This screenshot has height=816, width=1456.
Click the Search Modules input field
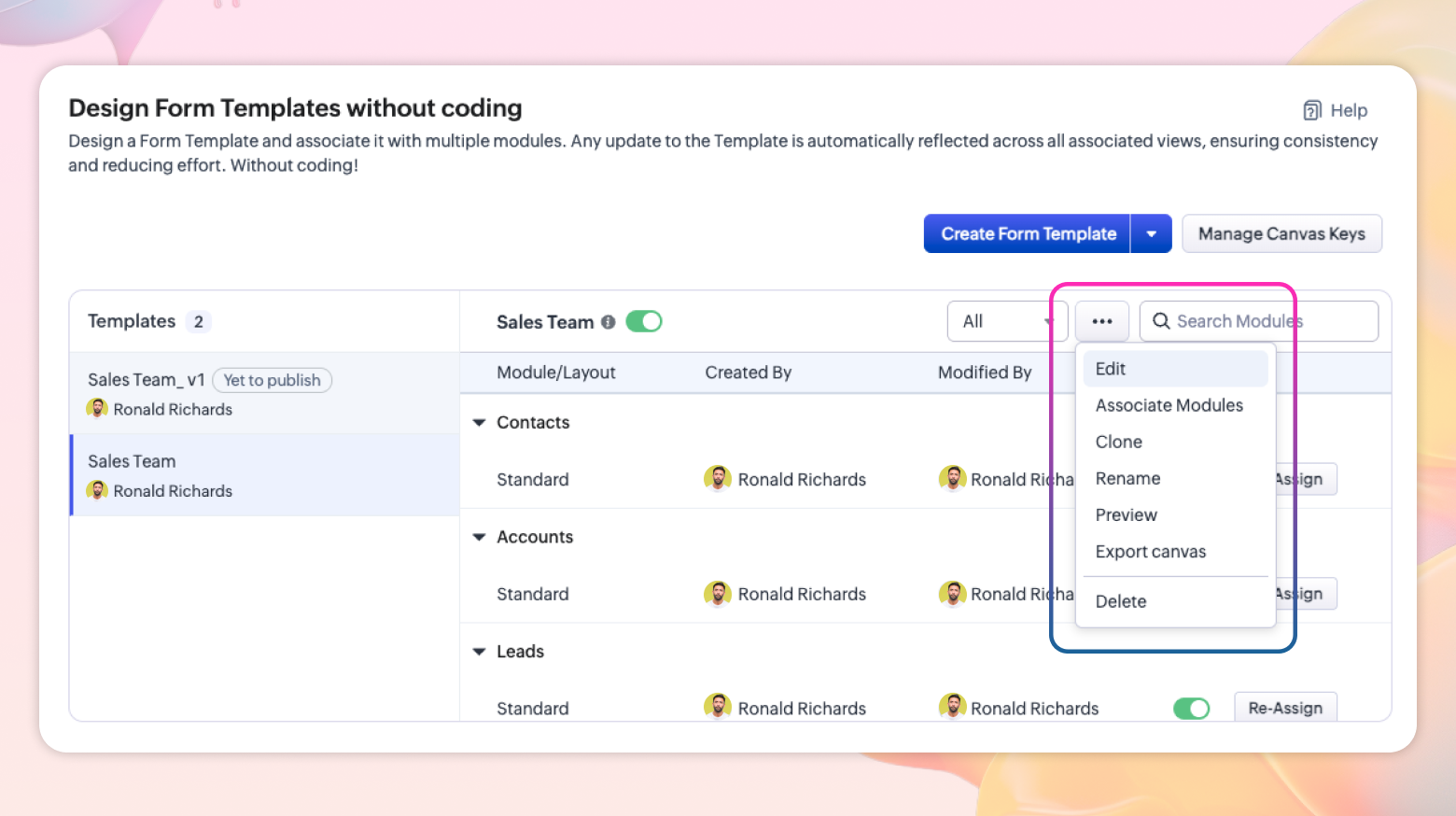[1259, 321]
